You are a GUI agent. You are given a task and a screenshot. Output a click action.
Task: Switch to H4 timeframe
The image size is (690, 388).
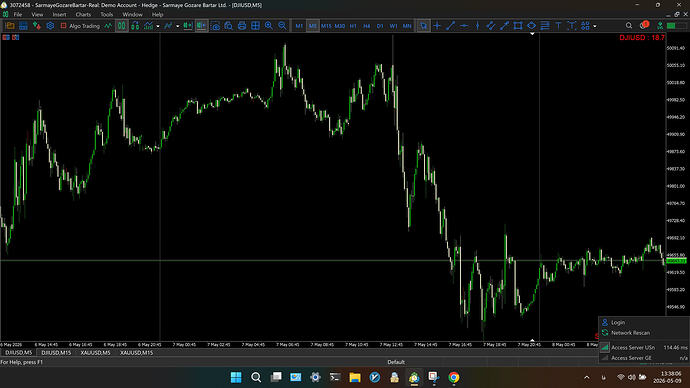tap(367, 26)
